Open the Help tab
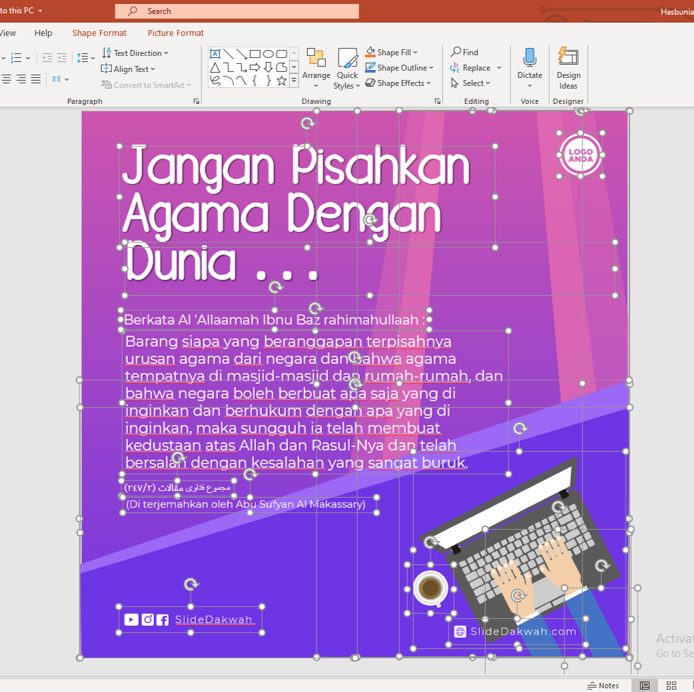 point(43,33)
